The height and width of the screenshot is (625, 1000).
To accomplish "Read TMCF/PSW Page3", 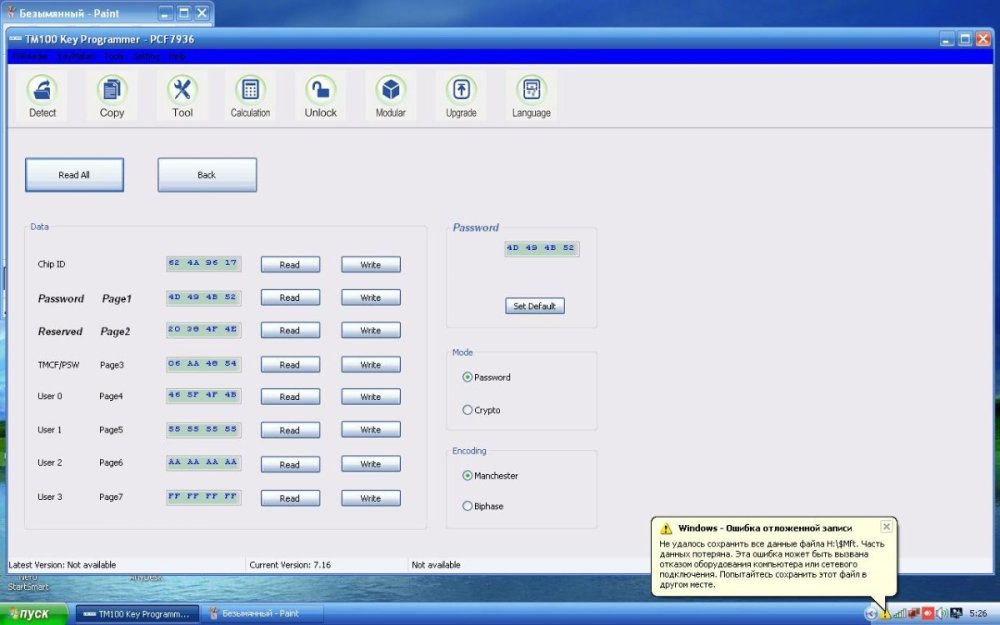I will [x=290, y=365].
